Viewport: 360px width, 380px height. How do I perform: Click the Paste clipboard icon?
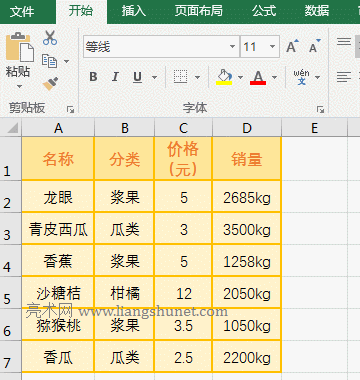[19, 47]
